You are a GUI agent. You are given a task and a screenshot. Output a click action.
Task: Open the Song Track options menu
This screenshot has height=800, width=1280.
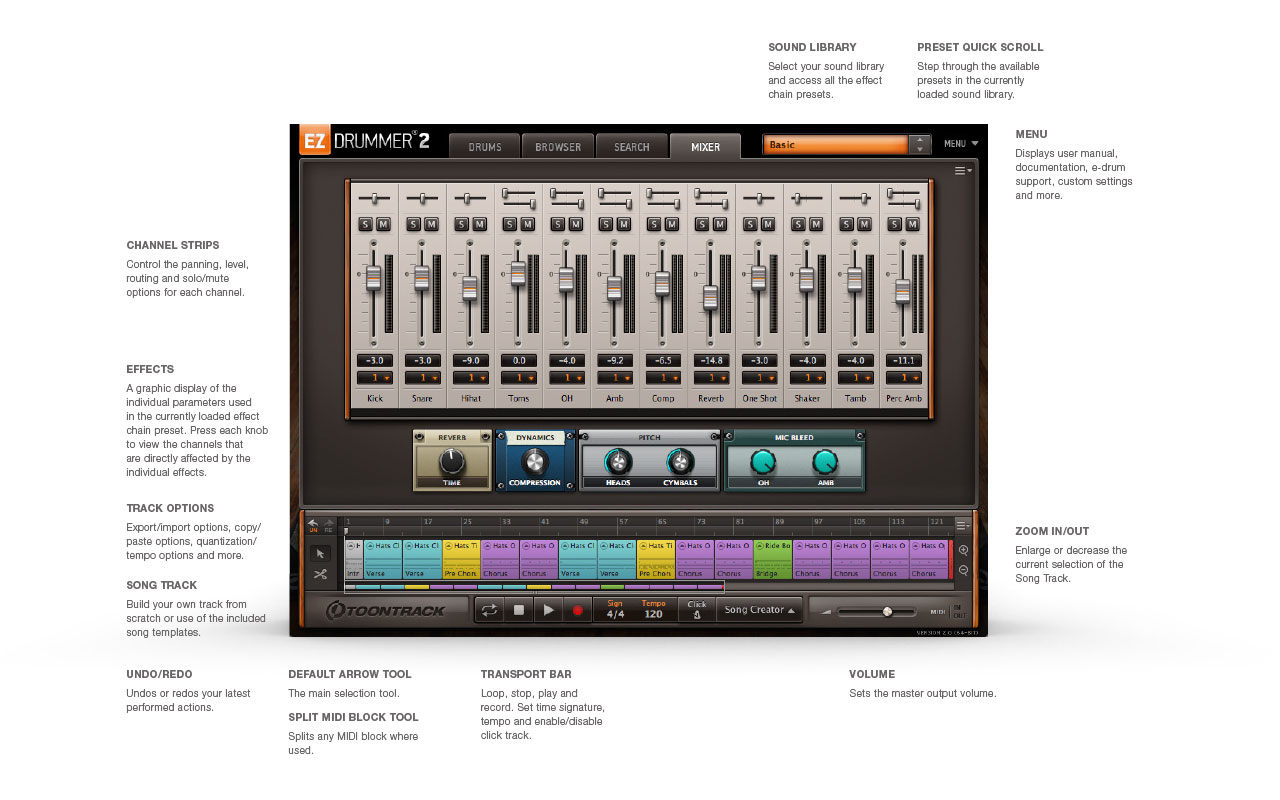click(962, 524)
